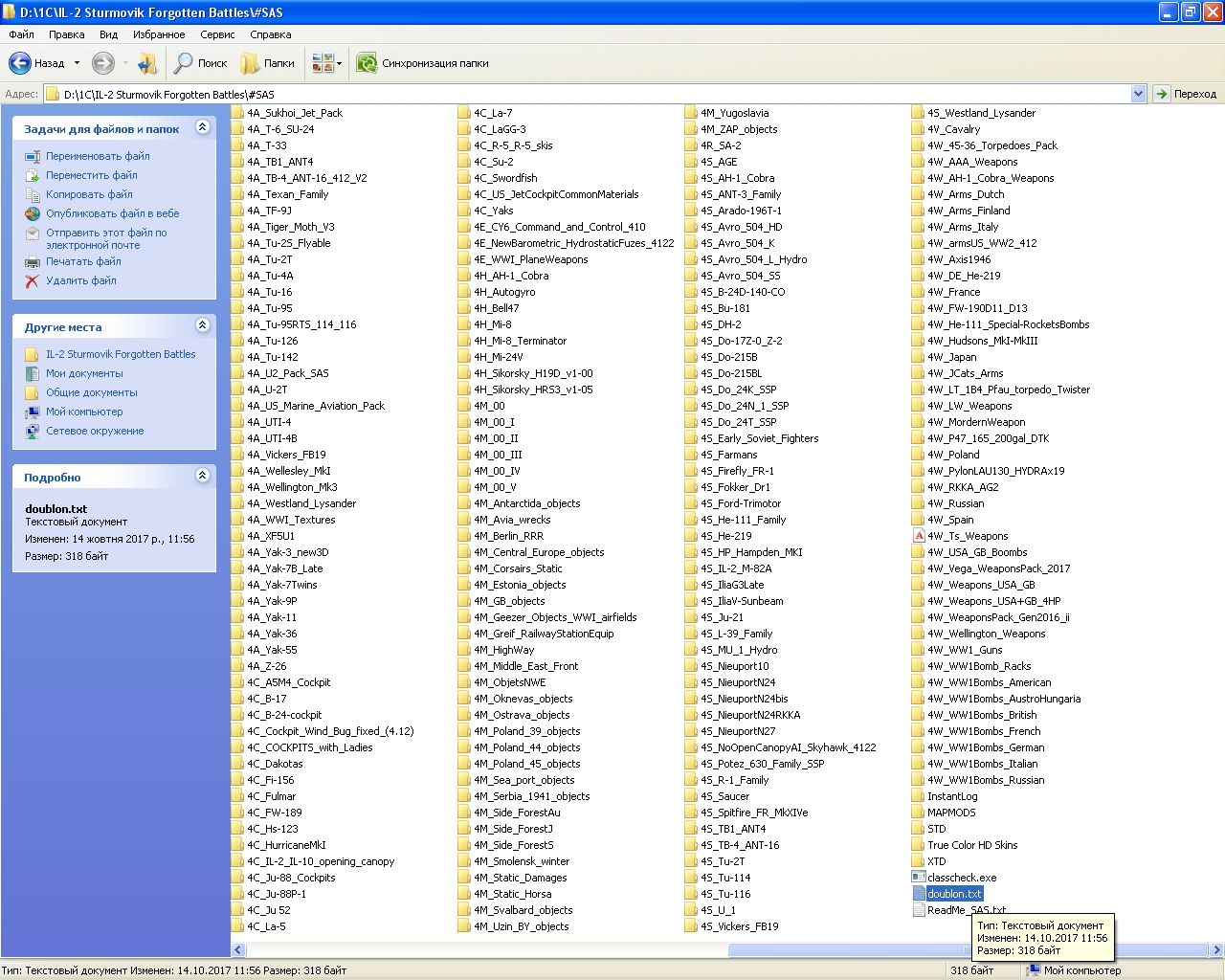Go back with the Назад button
Image resolution: width=1225 pixels, height=980 pixels.
tap(36, 63)
